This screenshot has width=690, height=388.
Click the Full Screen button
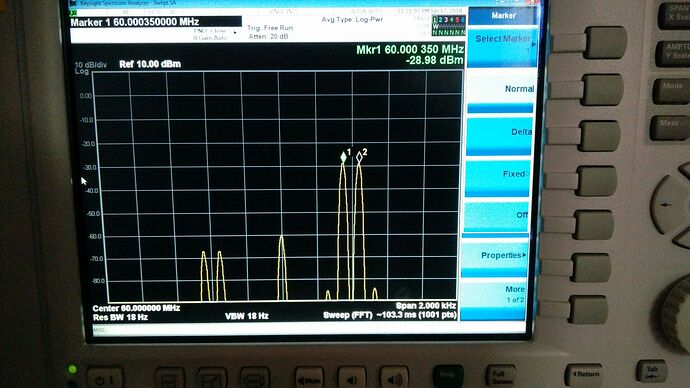pos(500,375)
